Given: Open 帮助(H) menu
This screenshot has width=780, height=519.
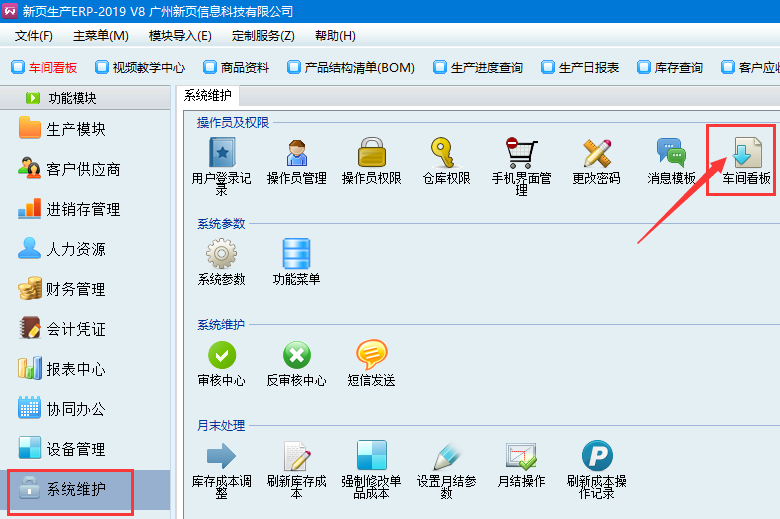Looking at the screenshot, I should click(x=335, y=36).
